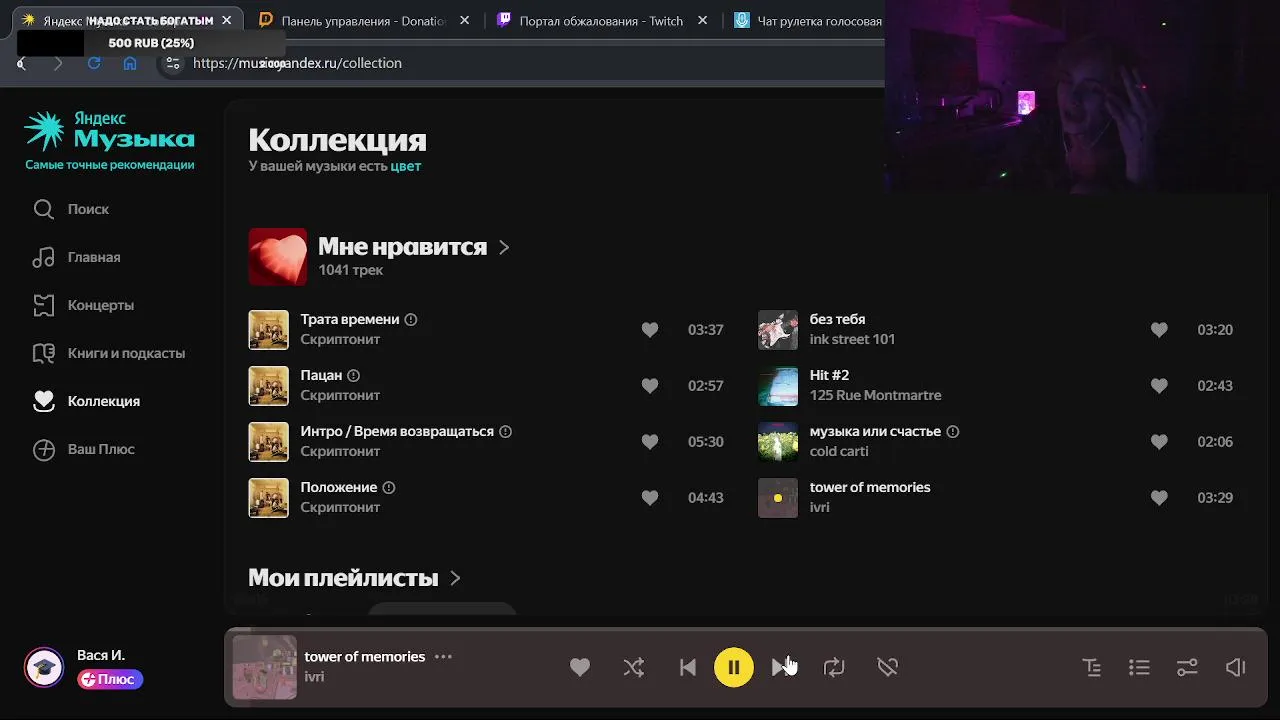Pause the playing track

(734, 667)
